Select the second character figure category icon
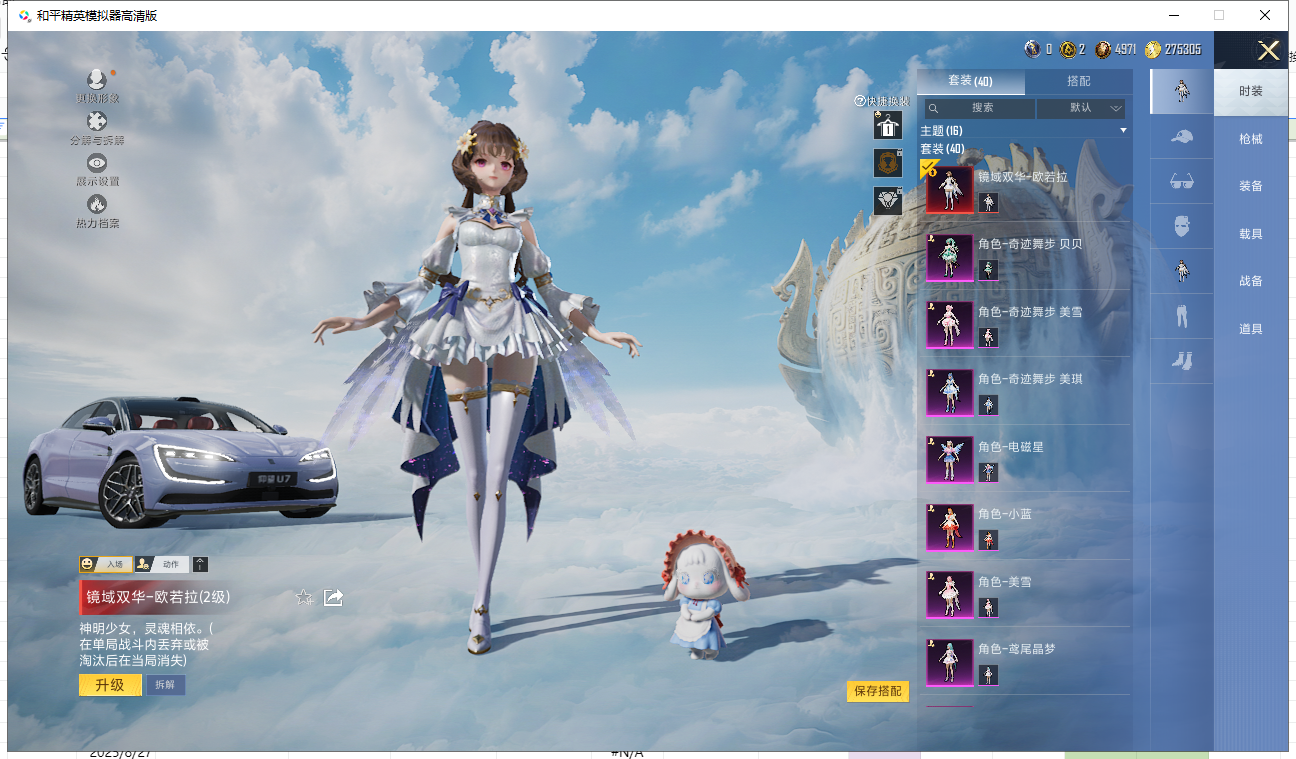This screenshot has height=759, width=1296. point(1181,271)
